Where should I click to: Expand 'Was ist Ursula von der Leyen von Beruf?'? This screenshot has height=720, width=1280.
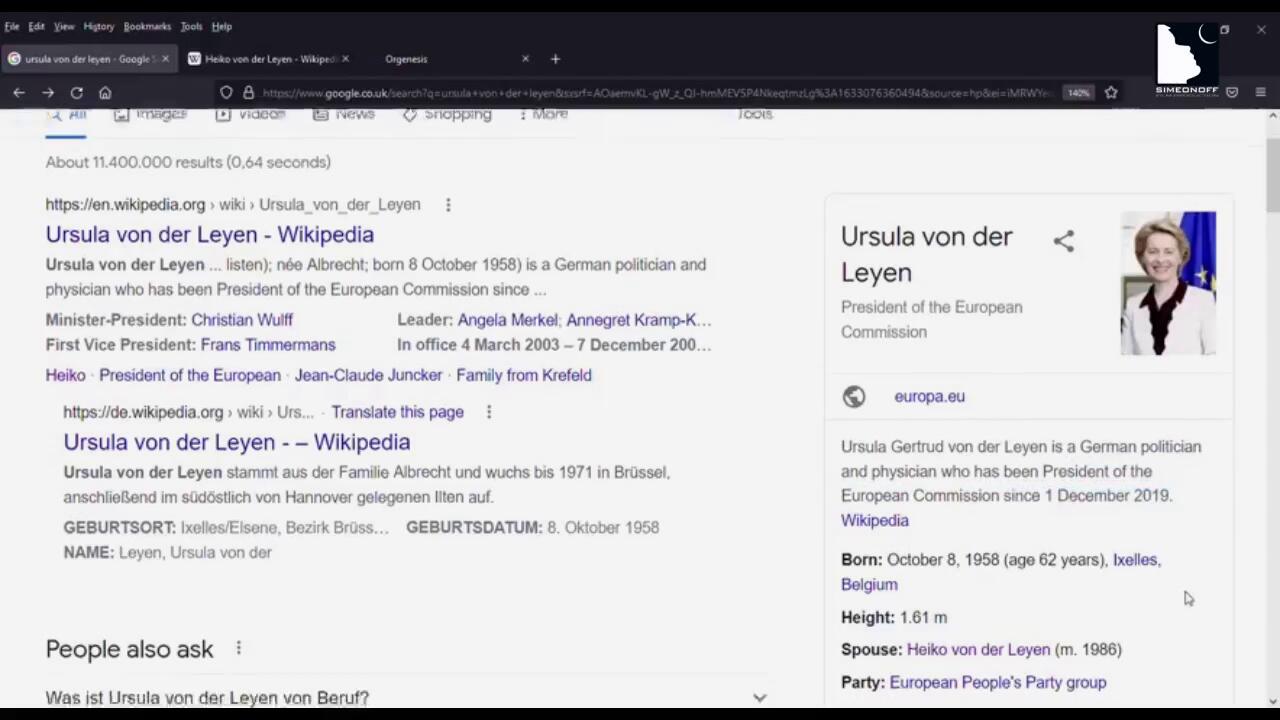tap(759, 698)
